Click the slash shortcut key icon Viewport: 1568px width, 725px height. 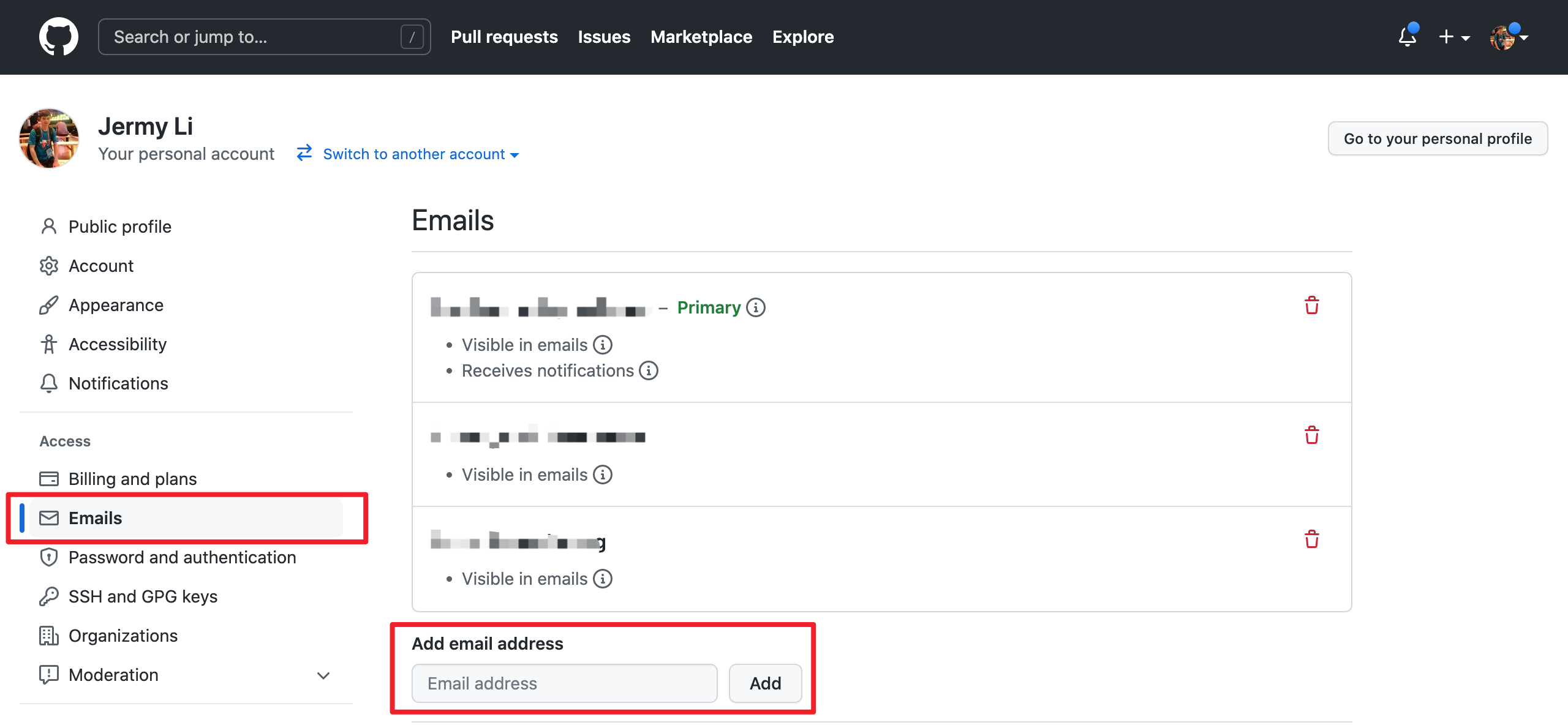pyautogui.click(x=412, y=37)
